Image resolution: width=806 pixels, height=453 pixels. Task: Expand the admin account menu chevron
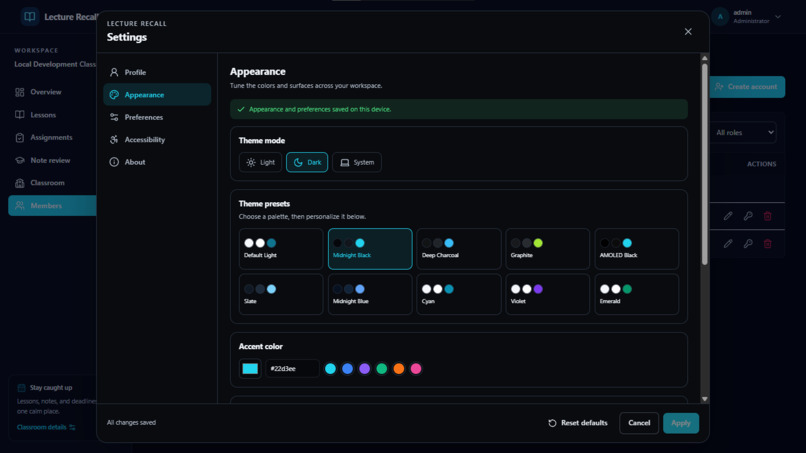tap(778, 16)
